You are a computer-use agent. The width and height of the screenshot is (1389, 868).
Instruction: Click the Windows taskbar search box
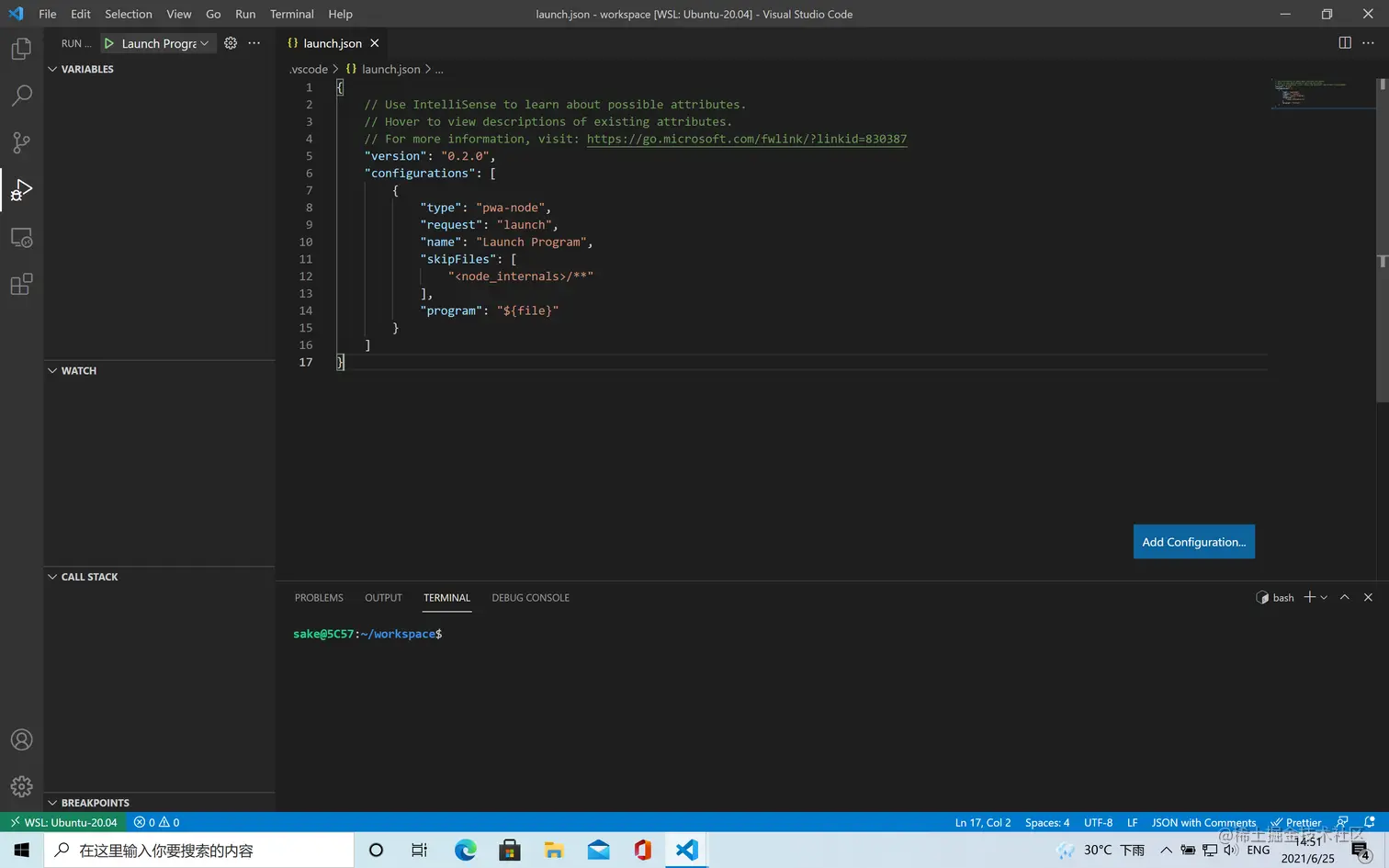tap(199, 851)
